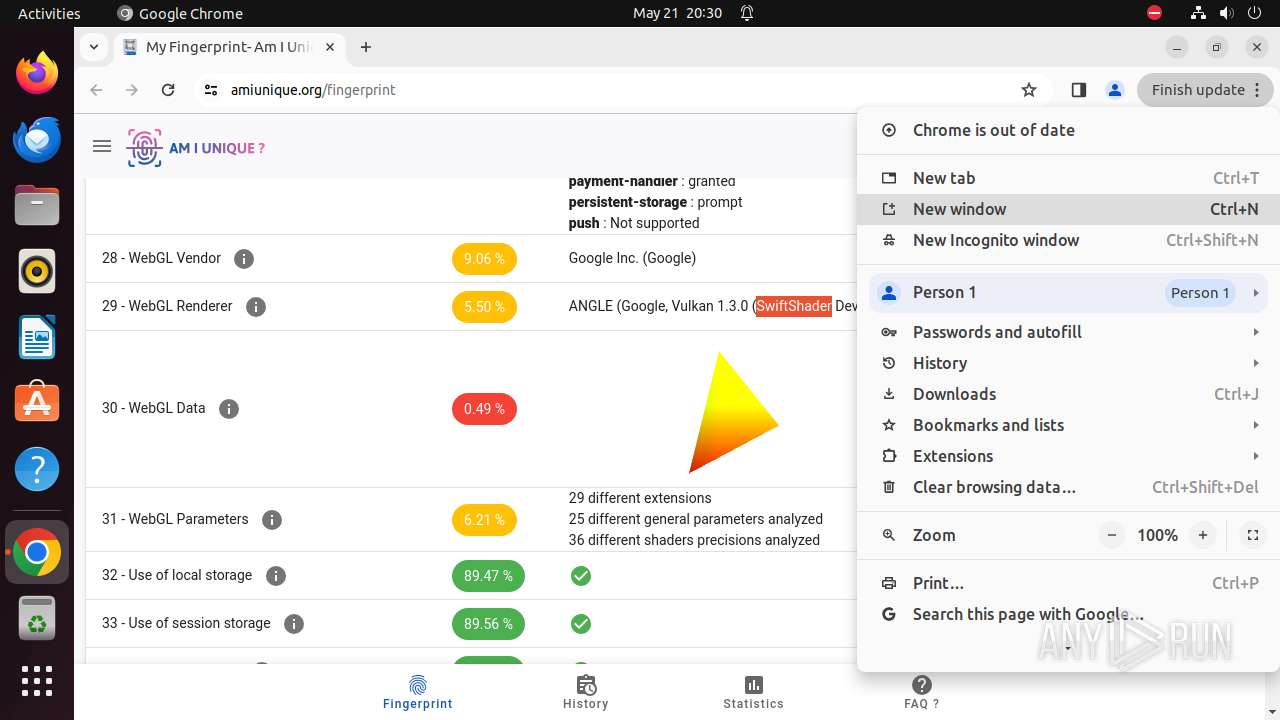Switch to the Statistics bottom tab

point(753,692)
